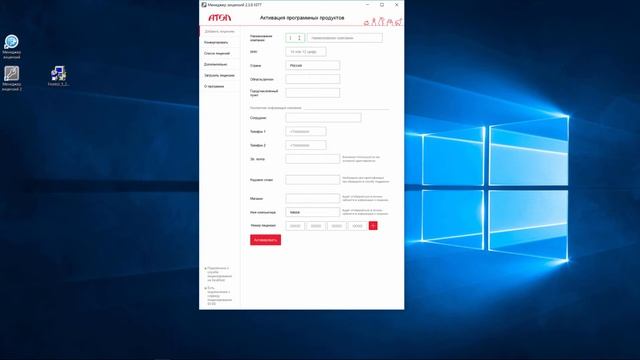The height and width of the screenshot is (360, 640).
Task: Click the Сотрудник input field
Action: [x=323, y=118]
